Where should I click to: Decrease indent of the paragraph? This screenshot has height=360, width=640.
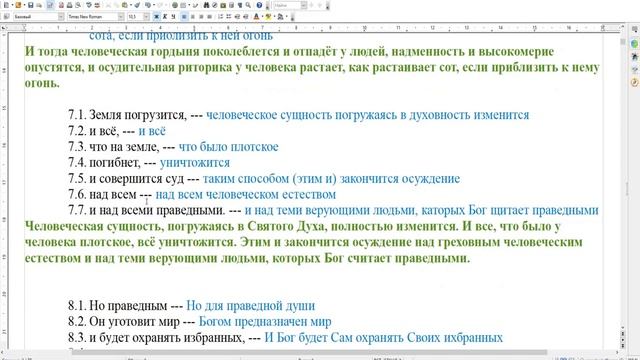237,16
